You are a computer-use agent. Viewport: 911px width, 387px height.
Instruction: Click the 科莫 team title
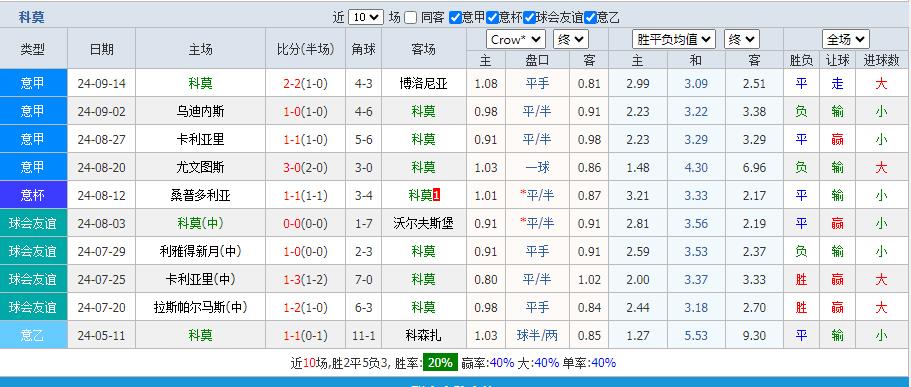(x=32, y=17)
